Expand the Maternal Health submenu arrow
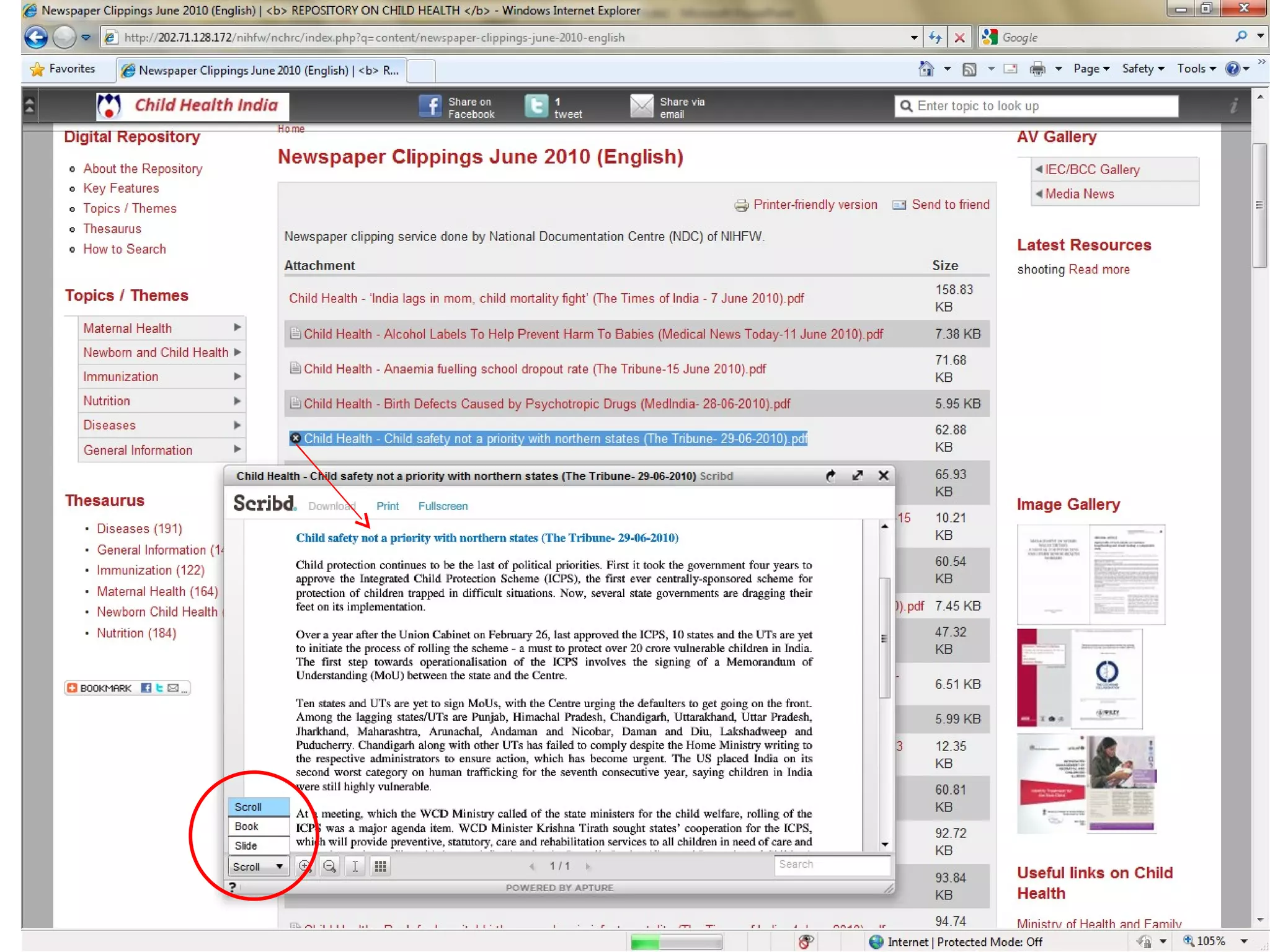 tap(237, 327)
